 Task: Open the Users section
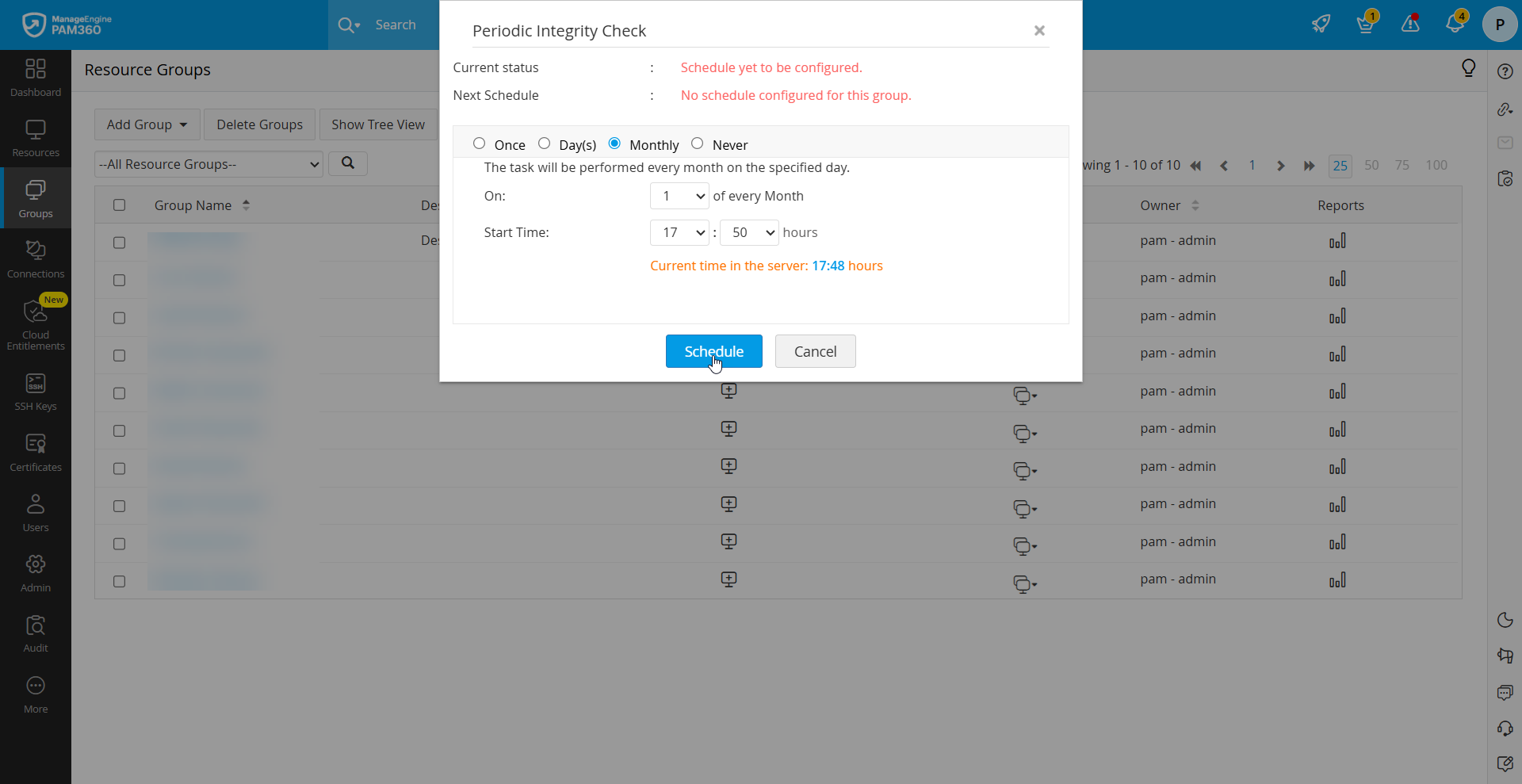click(x=35, y=511)
